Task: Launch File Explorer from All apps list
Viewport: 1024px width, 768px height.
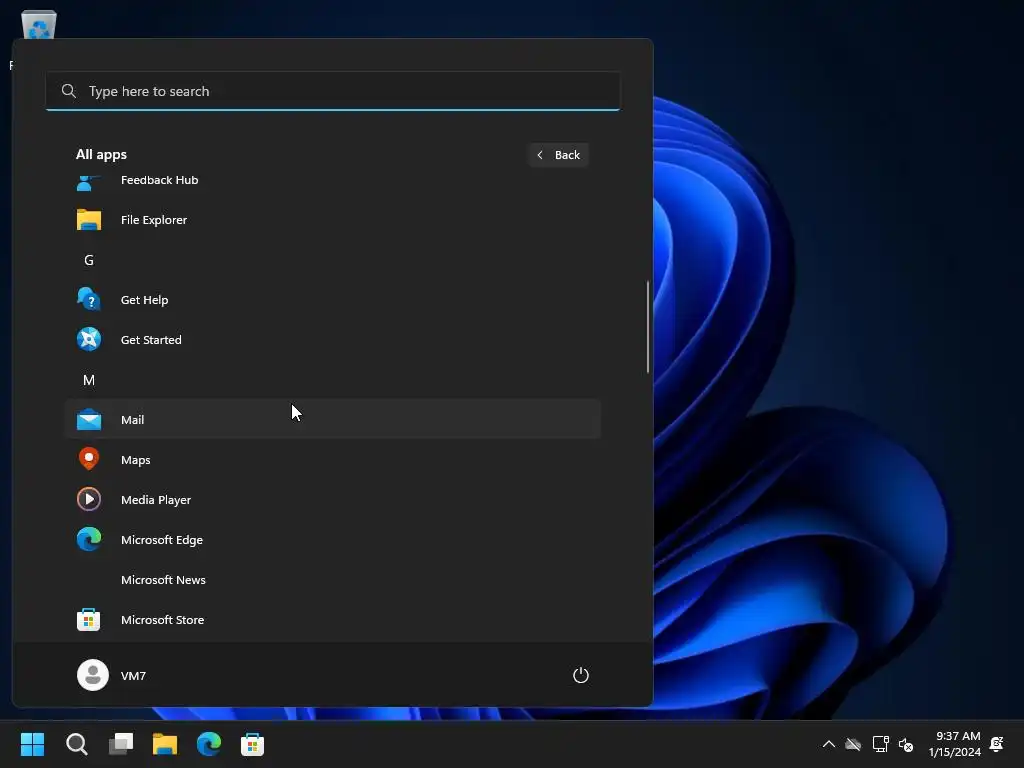Action: 332,220
